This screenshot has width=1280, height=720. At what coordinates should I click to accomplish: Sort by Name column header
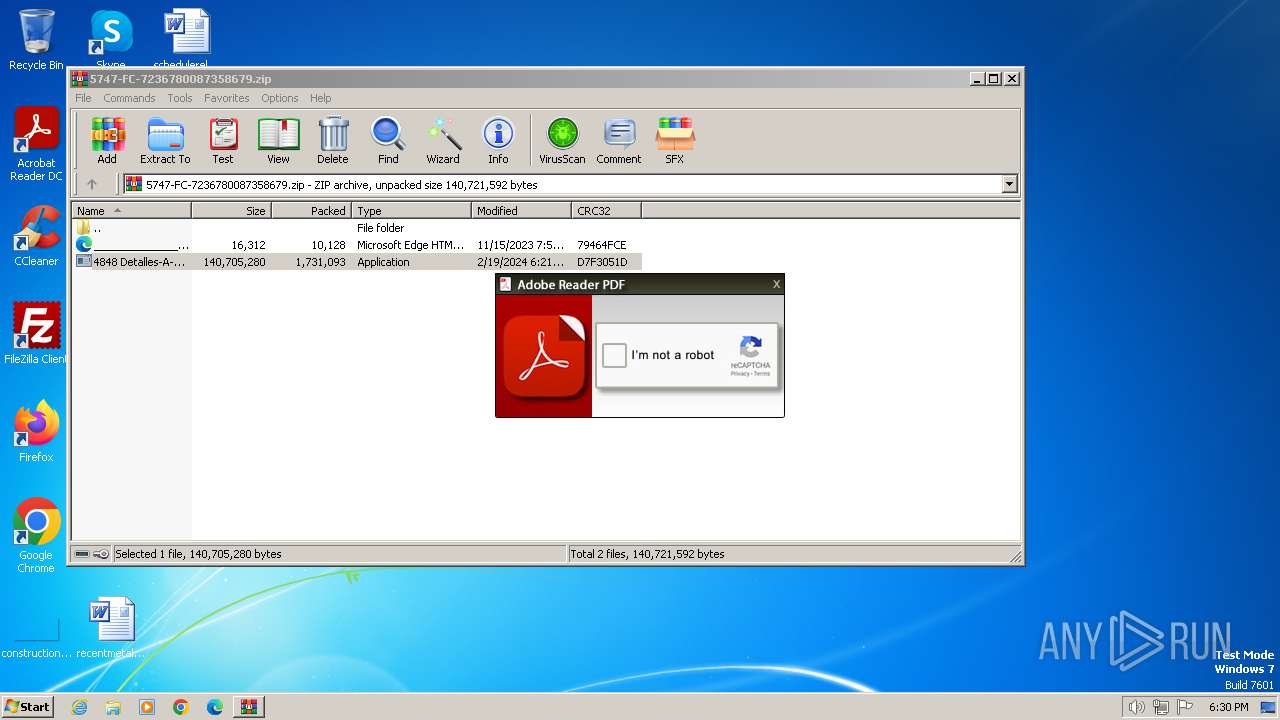(x=131, y=211)
